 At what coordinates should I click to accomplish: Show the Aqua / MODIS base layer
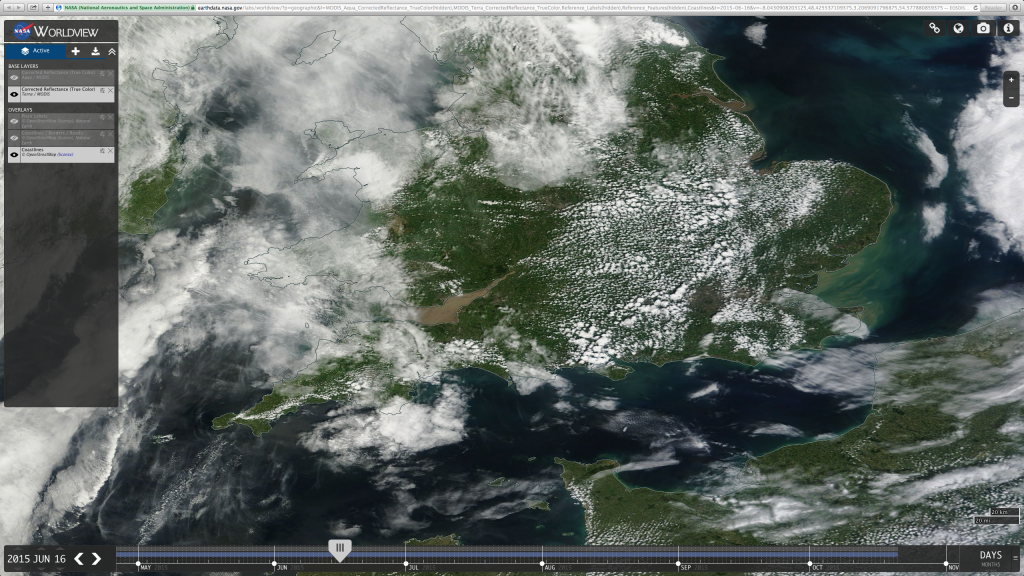[x=14, y=77]
